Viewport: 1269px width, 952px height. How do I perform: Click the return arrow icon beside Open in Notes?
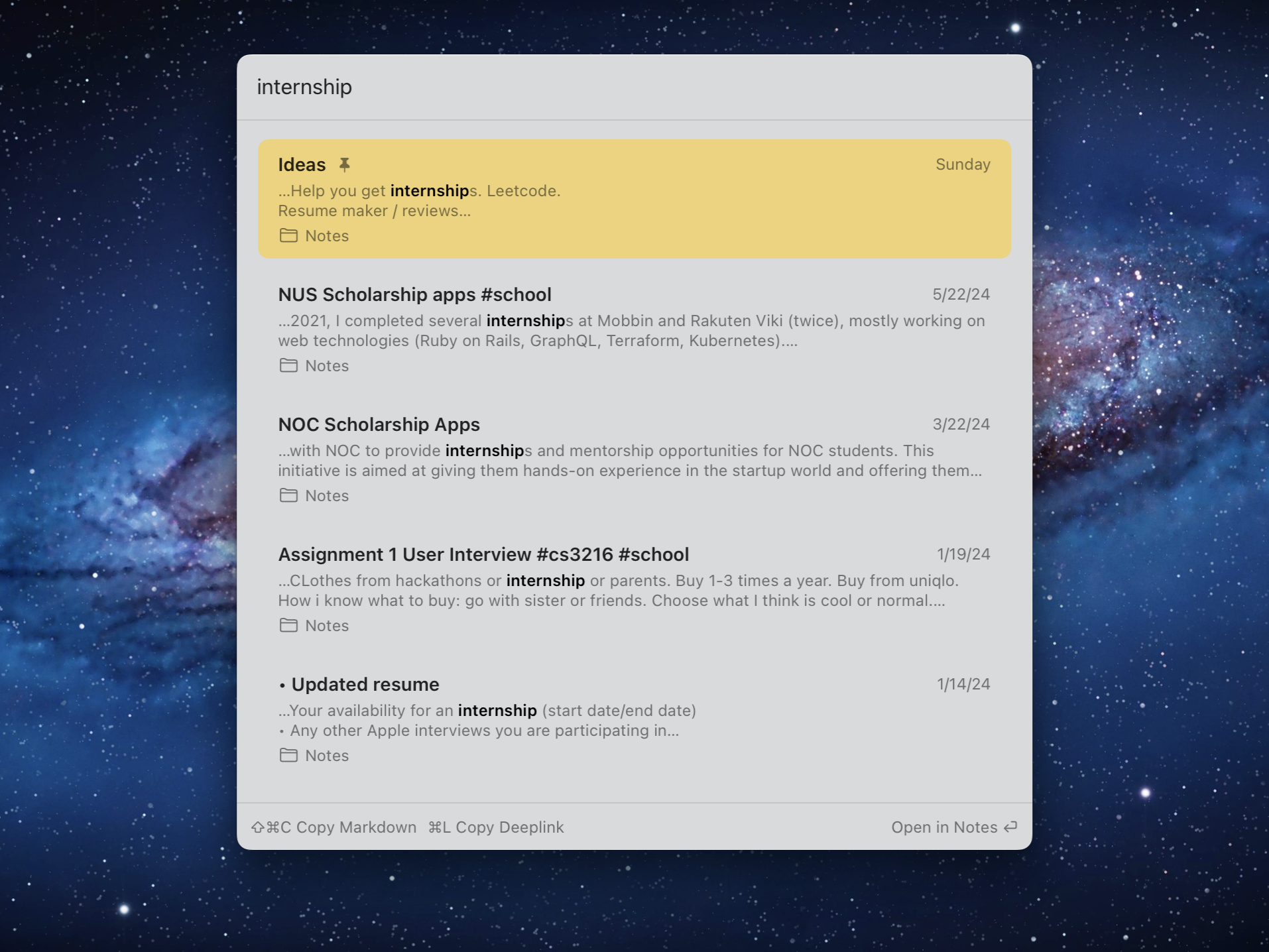(x=1010, y=827)
